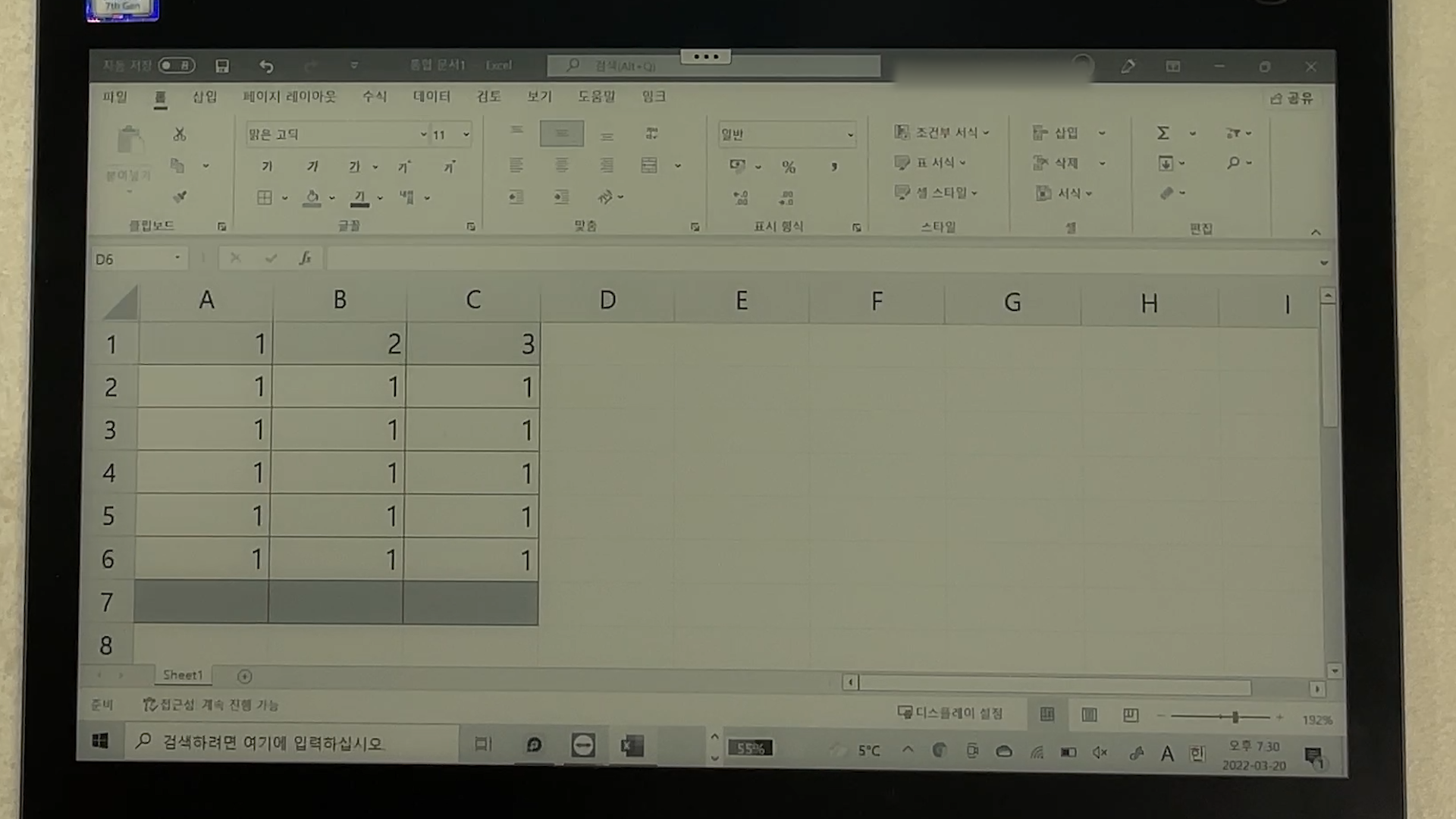The width and height of the screenshot is (1456, 819).
Task: Open the 데이터 ribbon tab
Action: [431, 96]
